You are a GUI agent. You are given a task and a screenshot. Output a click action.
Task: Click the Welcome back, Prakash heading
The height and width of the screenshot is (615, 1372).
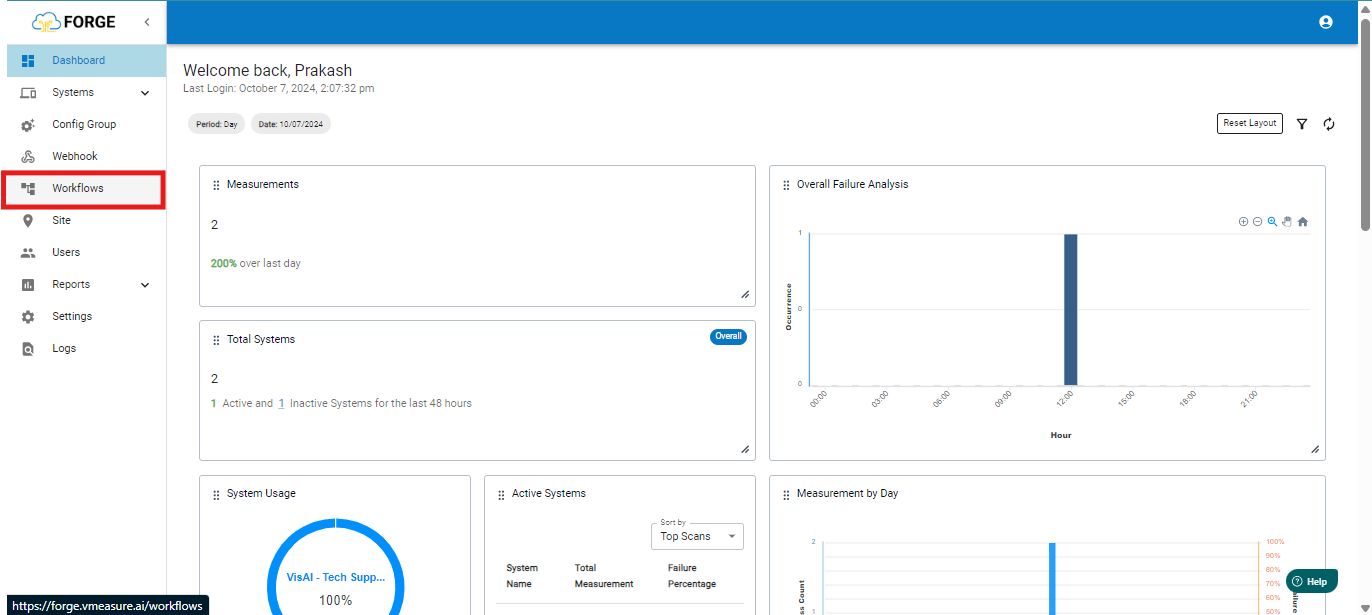[268, 71]
